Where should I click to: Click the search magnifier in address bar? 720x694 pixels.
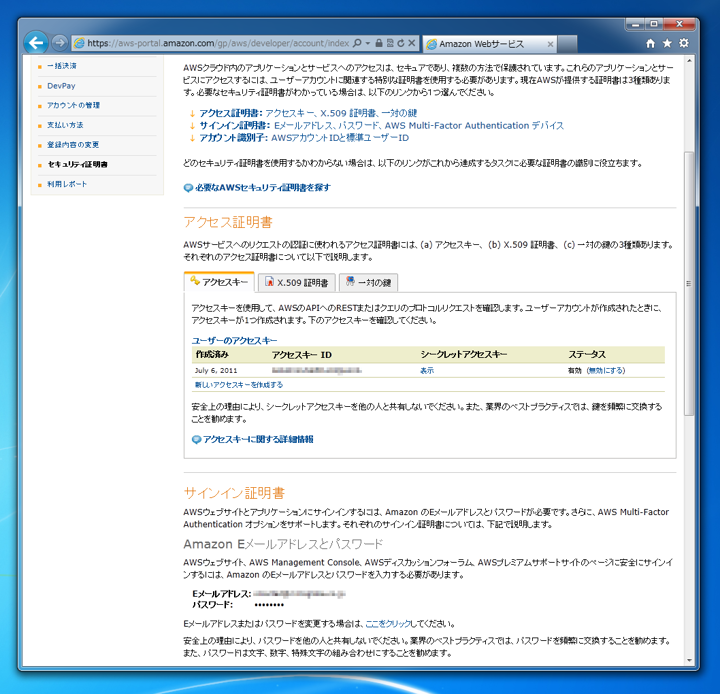357,43
